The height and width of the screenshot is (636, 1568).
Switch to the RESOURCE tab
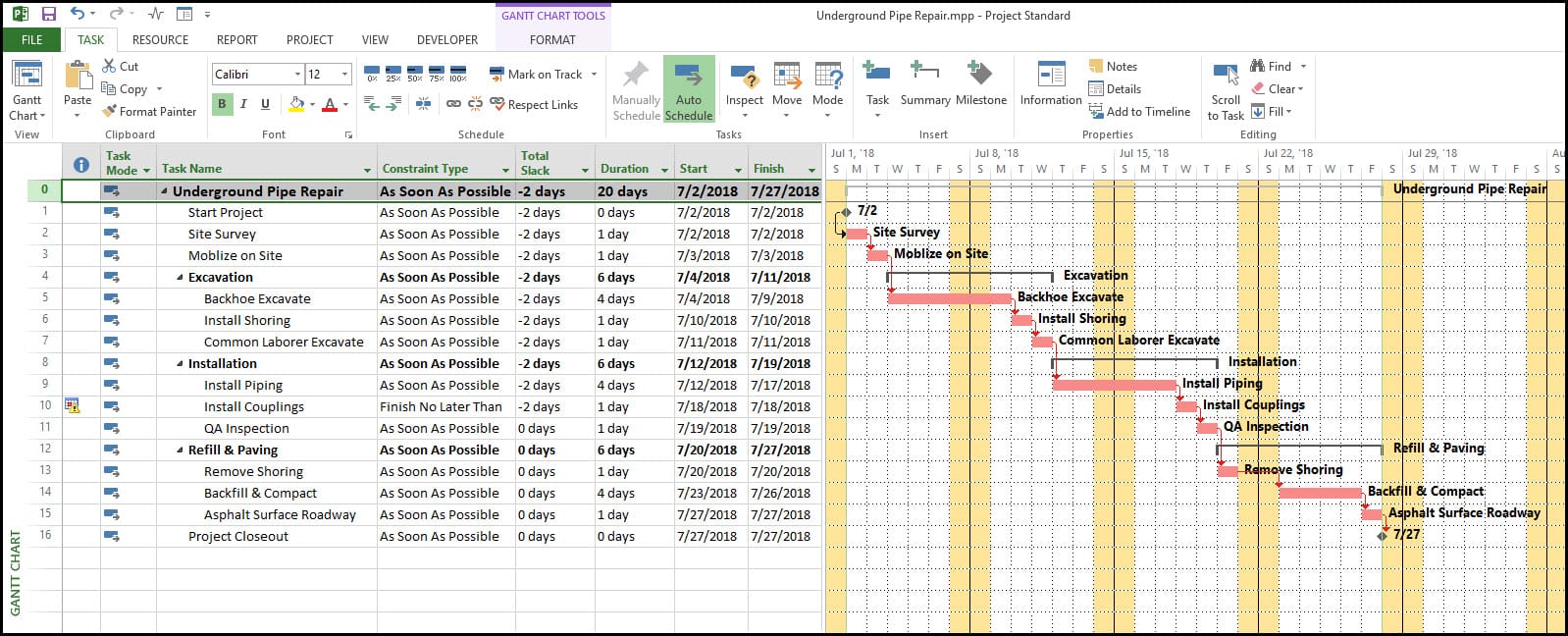point(160,39)
